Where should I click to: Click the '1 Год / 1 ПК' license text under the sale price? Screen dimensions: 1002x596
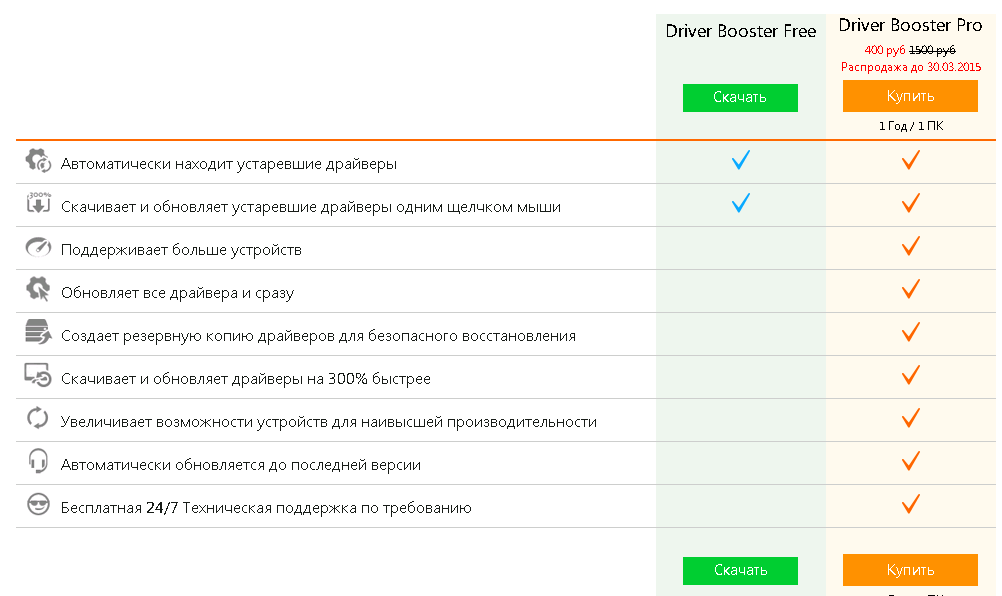[x=911, y=126]
